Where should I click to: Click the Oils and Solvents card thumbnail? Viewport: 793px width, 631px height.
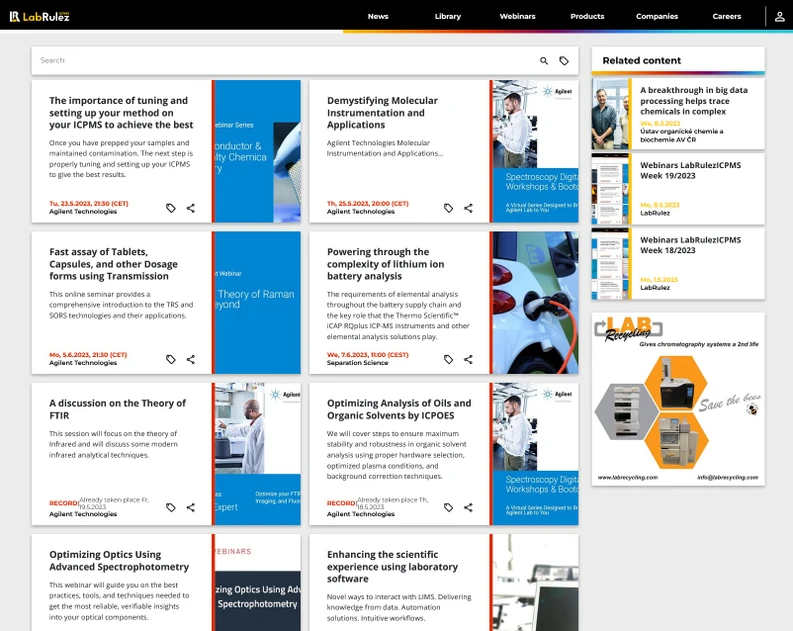pyautogui.click(x=536, y=454)
